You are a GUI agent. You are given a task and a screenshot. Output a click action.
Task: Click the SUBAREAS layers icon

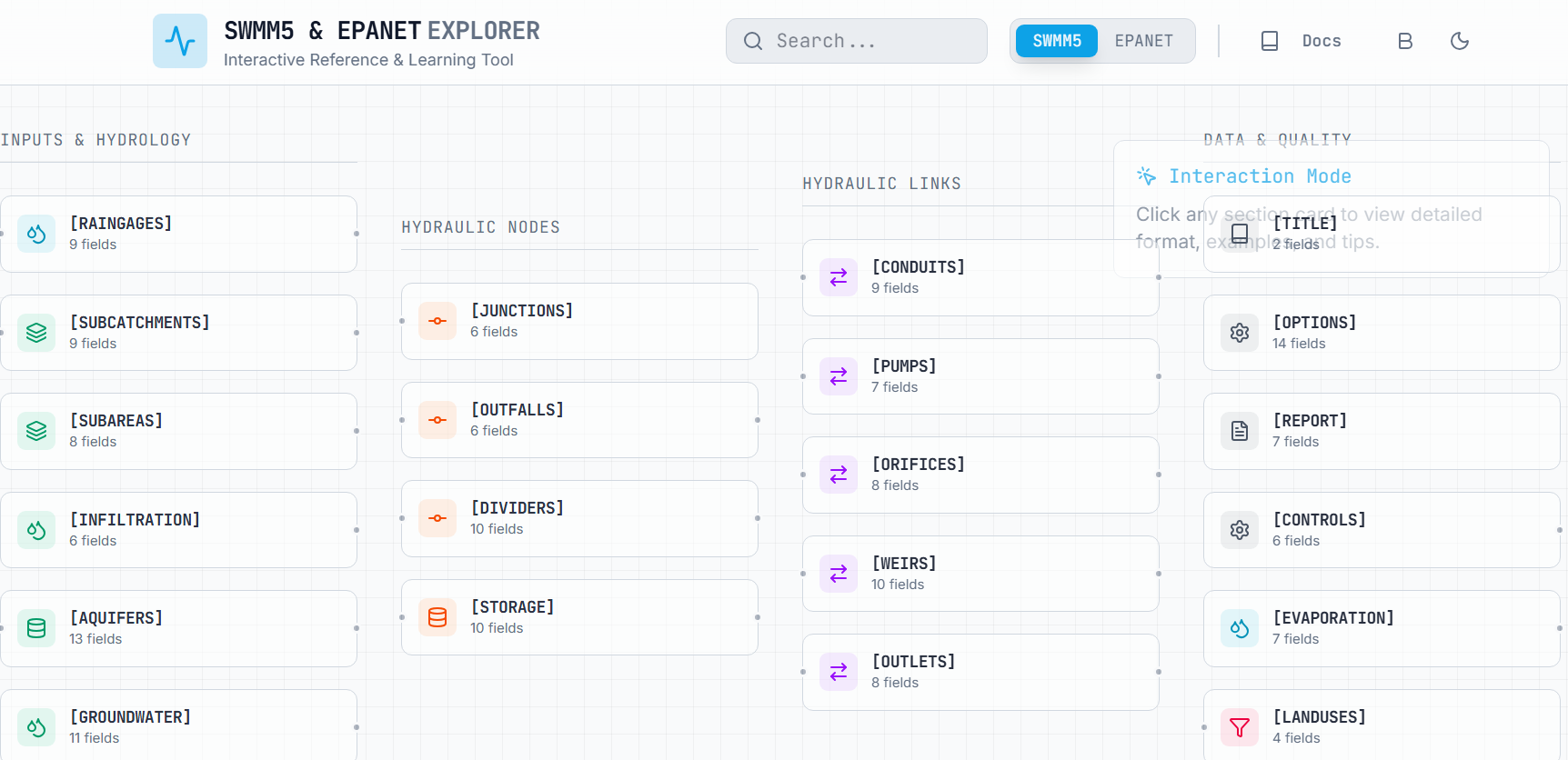36,431
